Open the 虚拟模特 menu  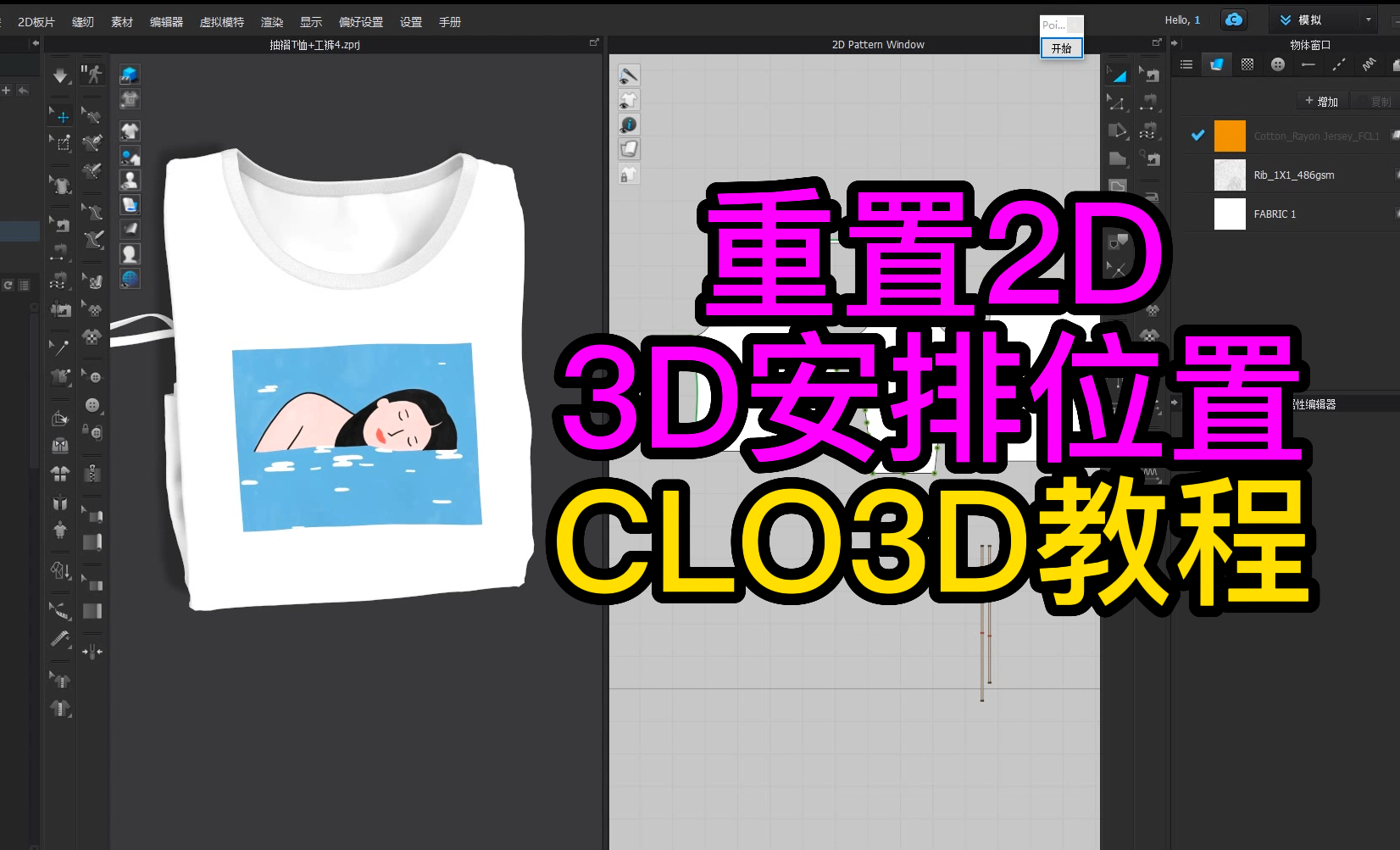tap(221, 22)
